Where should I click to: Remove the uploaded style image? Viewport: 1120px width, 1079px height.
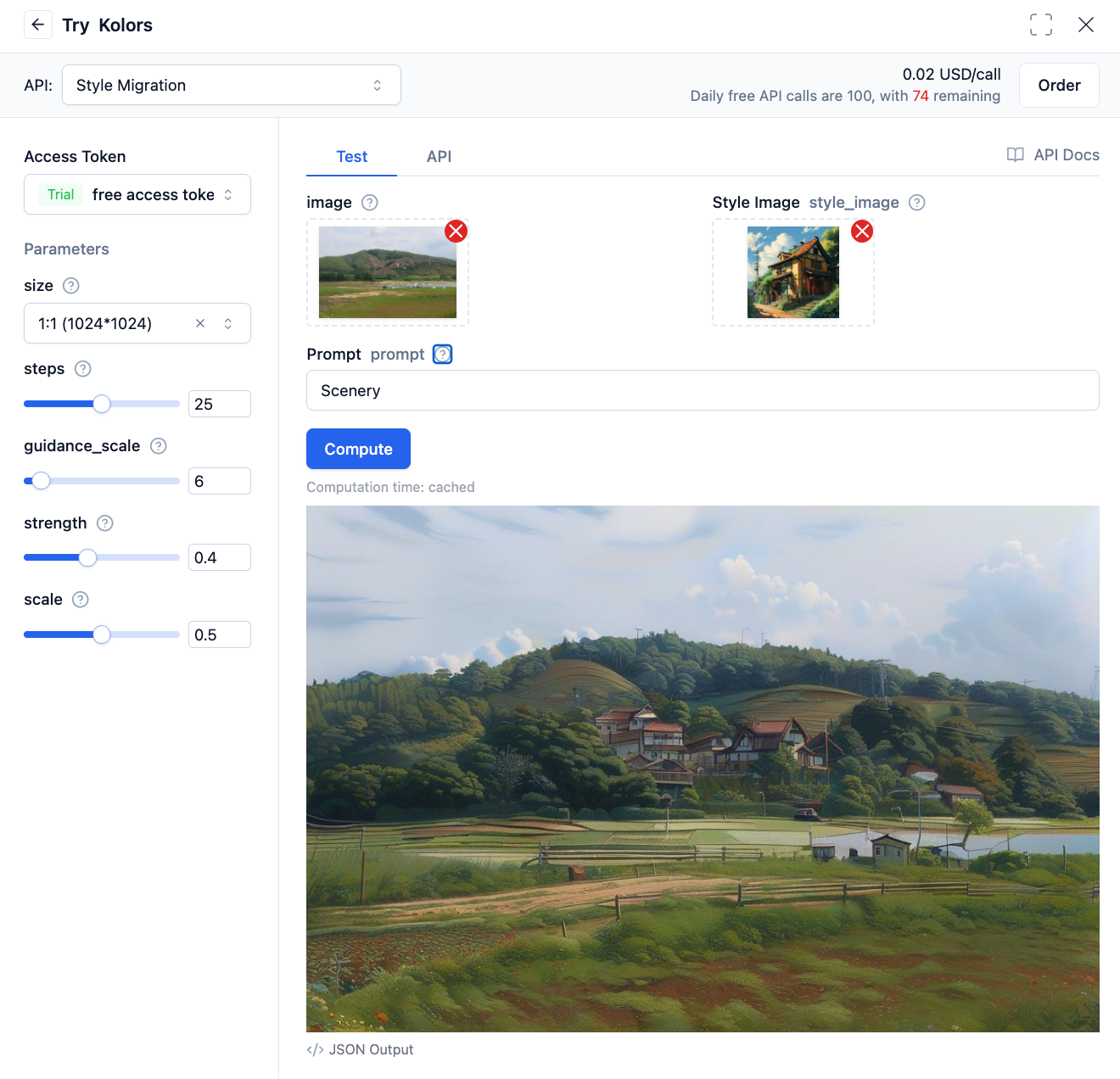coord(862,231)
